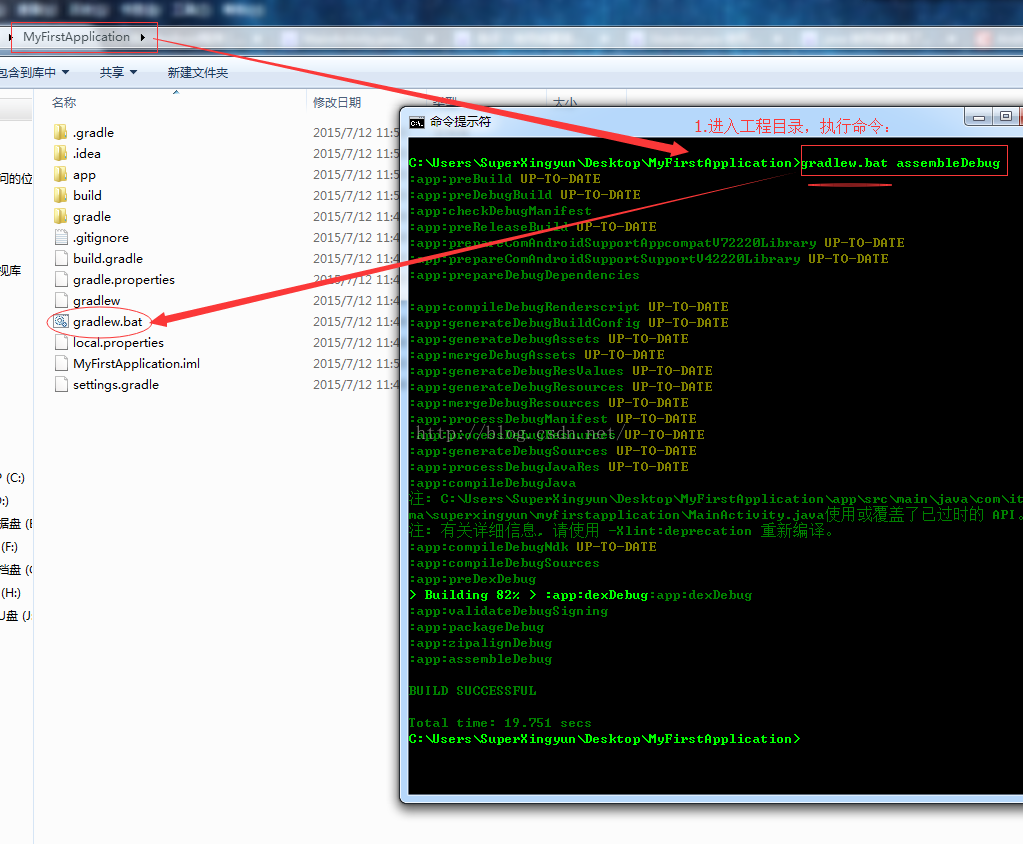
Task: Click the :app:compileDebugJava console line
Action: pyautogui.click(x=493, y=483)
